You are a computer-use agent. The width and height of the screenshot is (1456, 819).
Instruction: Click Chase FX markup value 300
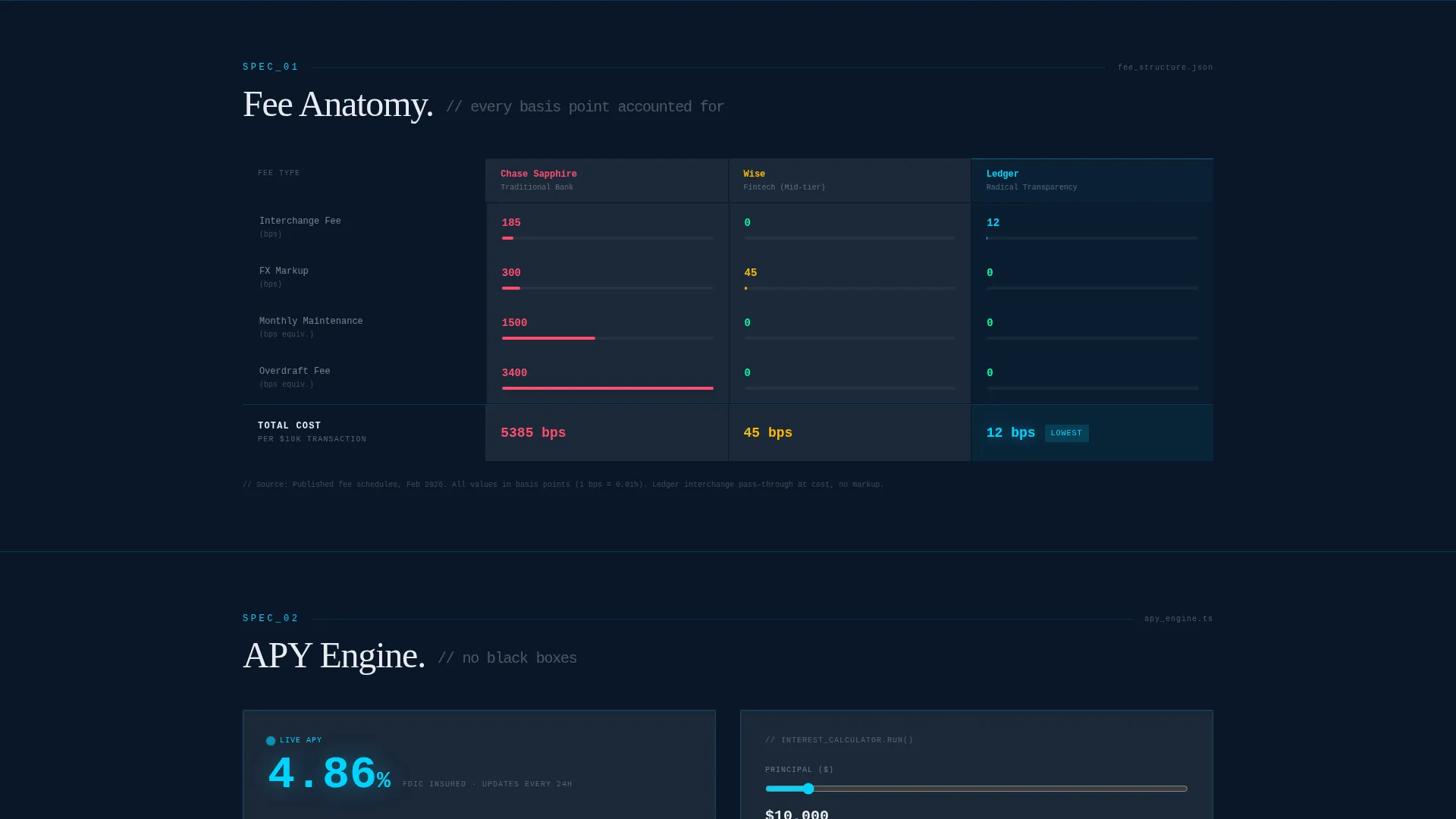coord(511,273)
